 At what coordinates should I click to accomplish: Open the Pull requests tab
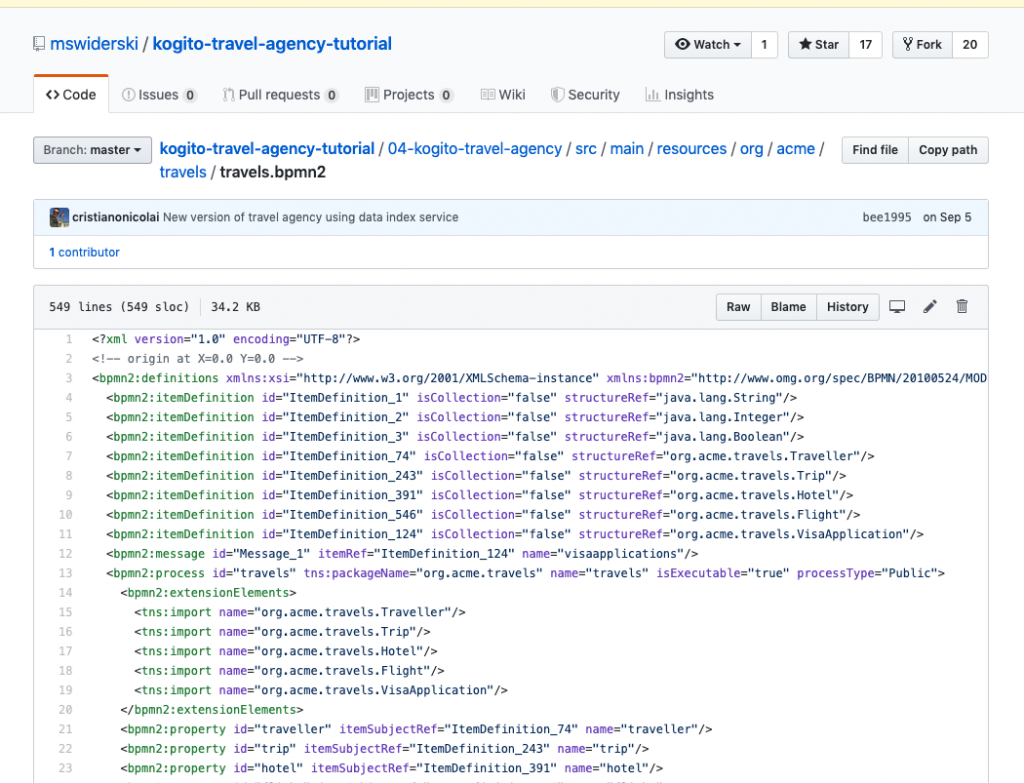(x=279, y=95)
